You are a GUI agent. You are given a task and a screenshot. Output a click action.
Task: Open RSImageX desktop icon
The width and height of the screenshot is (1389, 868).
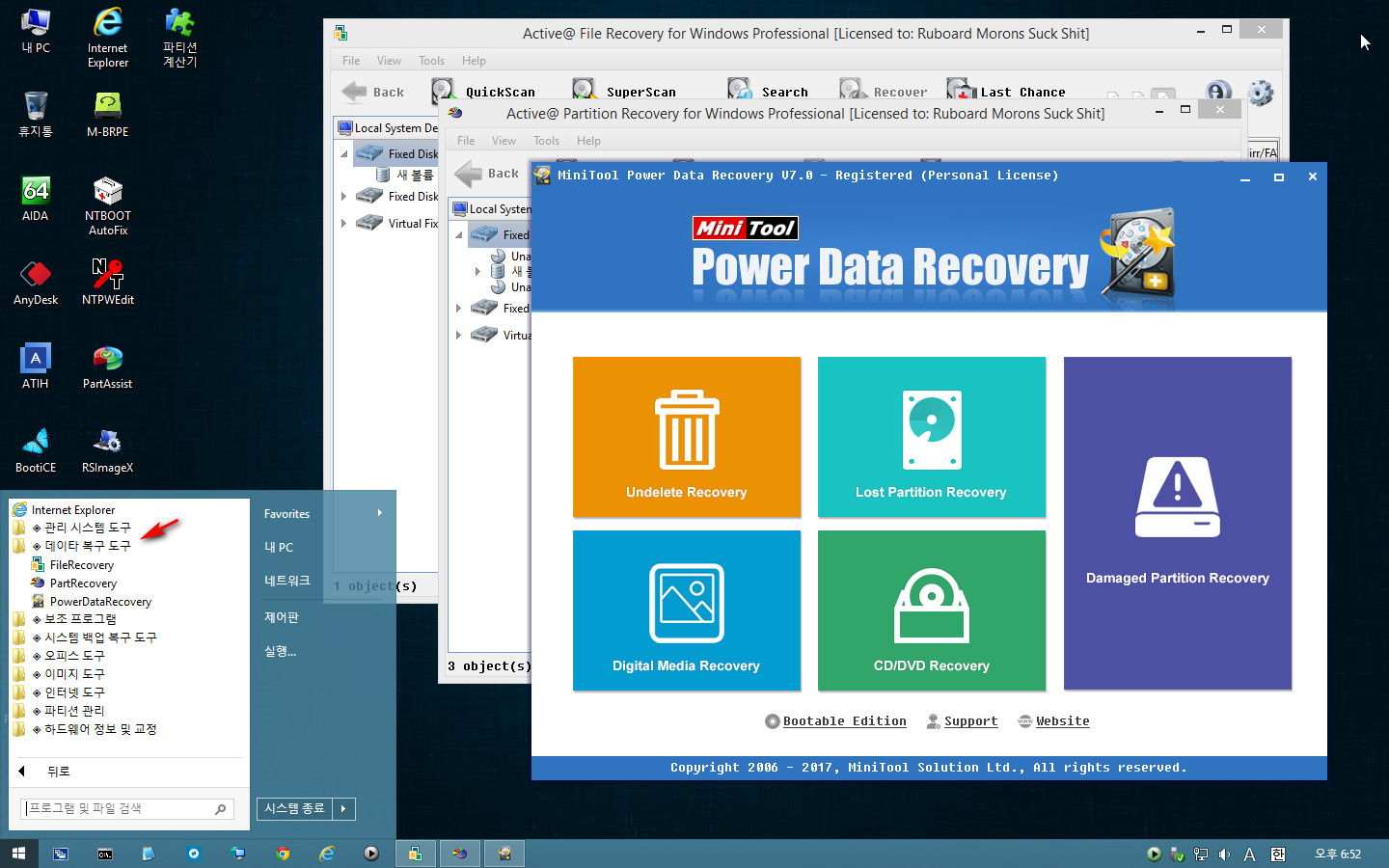coord(108,450)
